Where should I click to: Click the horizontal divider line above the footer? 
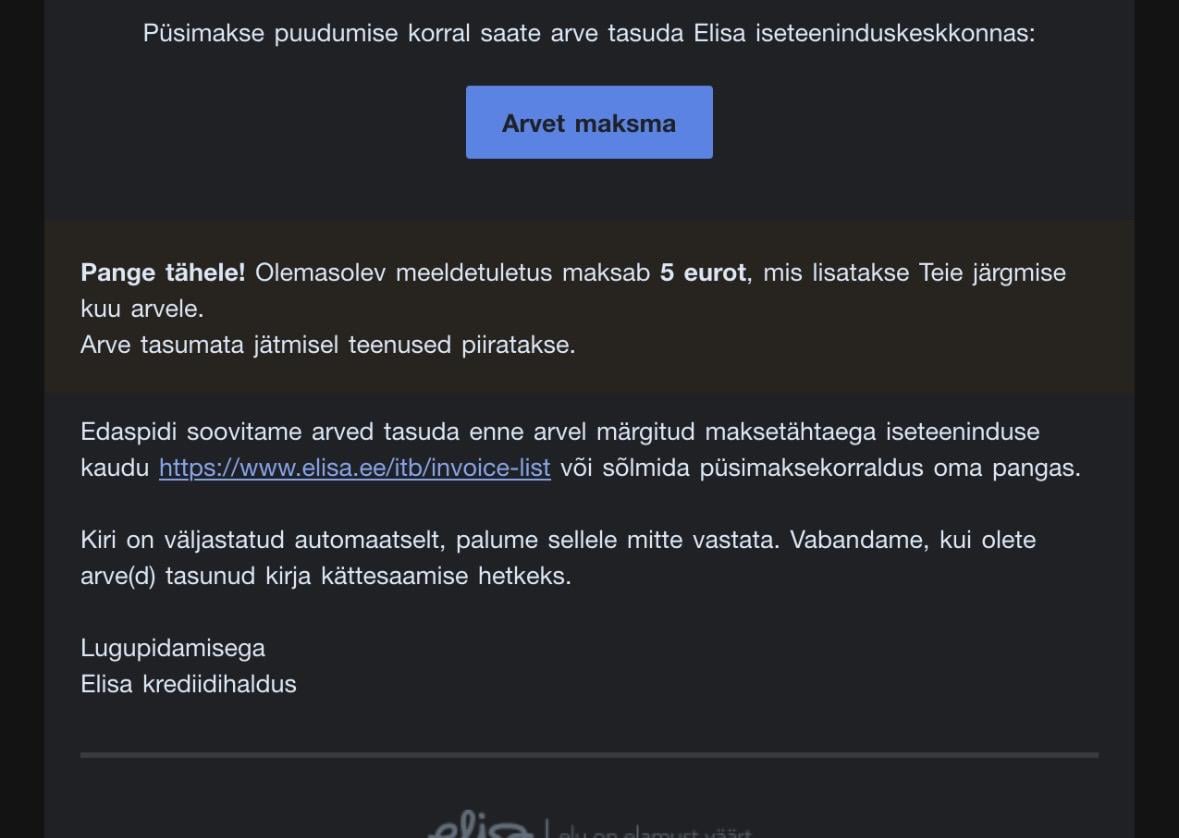(x=589, y=755)
